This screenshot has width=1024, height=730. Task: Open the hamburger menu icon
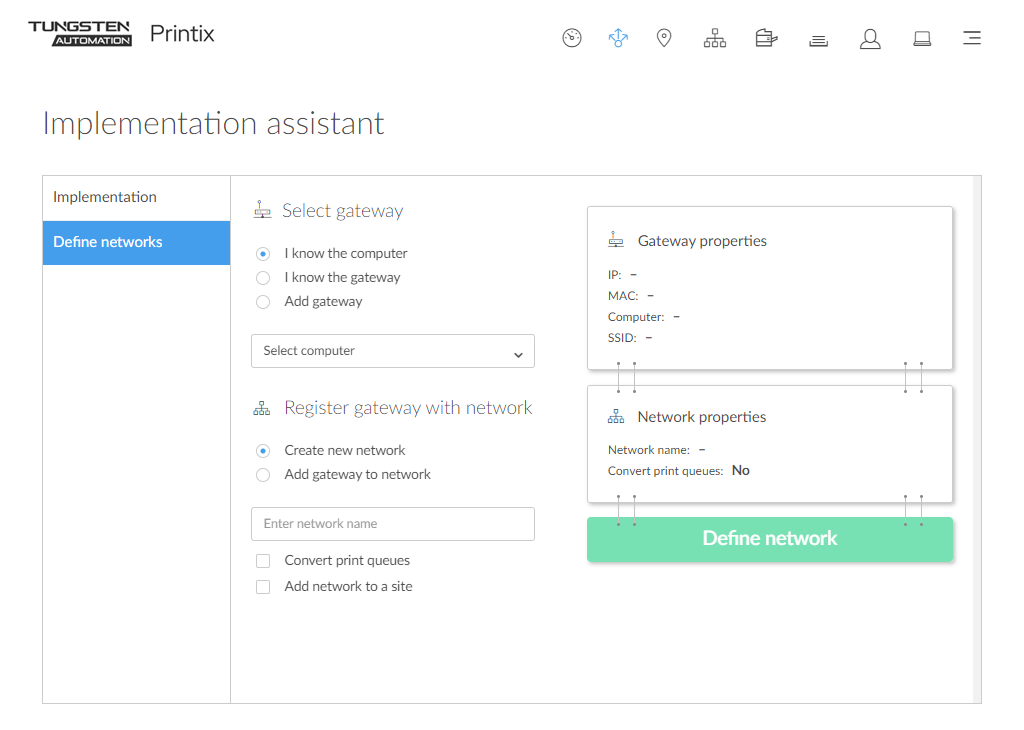(x=971, y=38)
